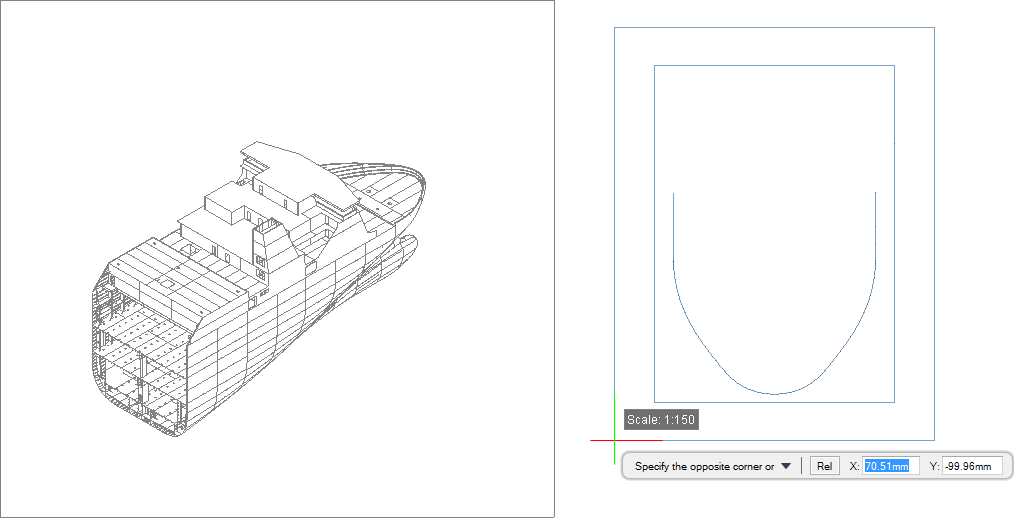Image resolution: width=1015 pixels, height=522 pixels.
Task: Click the X coordinate input field
Action: point(891,466)
